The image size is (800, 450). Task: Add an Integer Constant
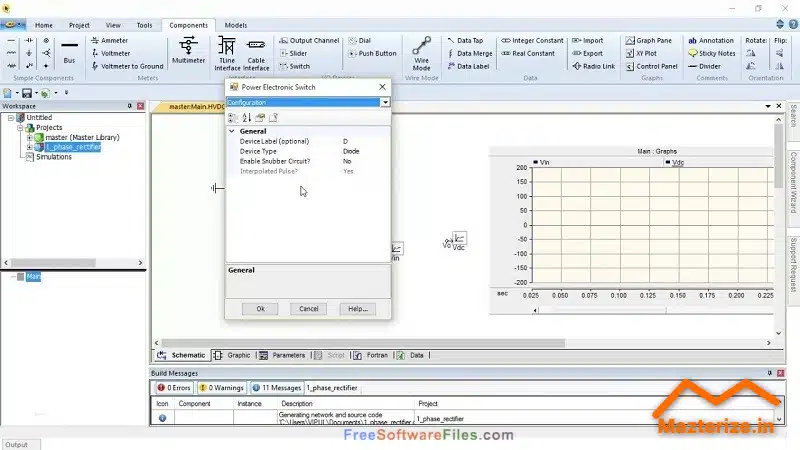pos(532,40)
